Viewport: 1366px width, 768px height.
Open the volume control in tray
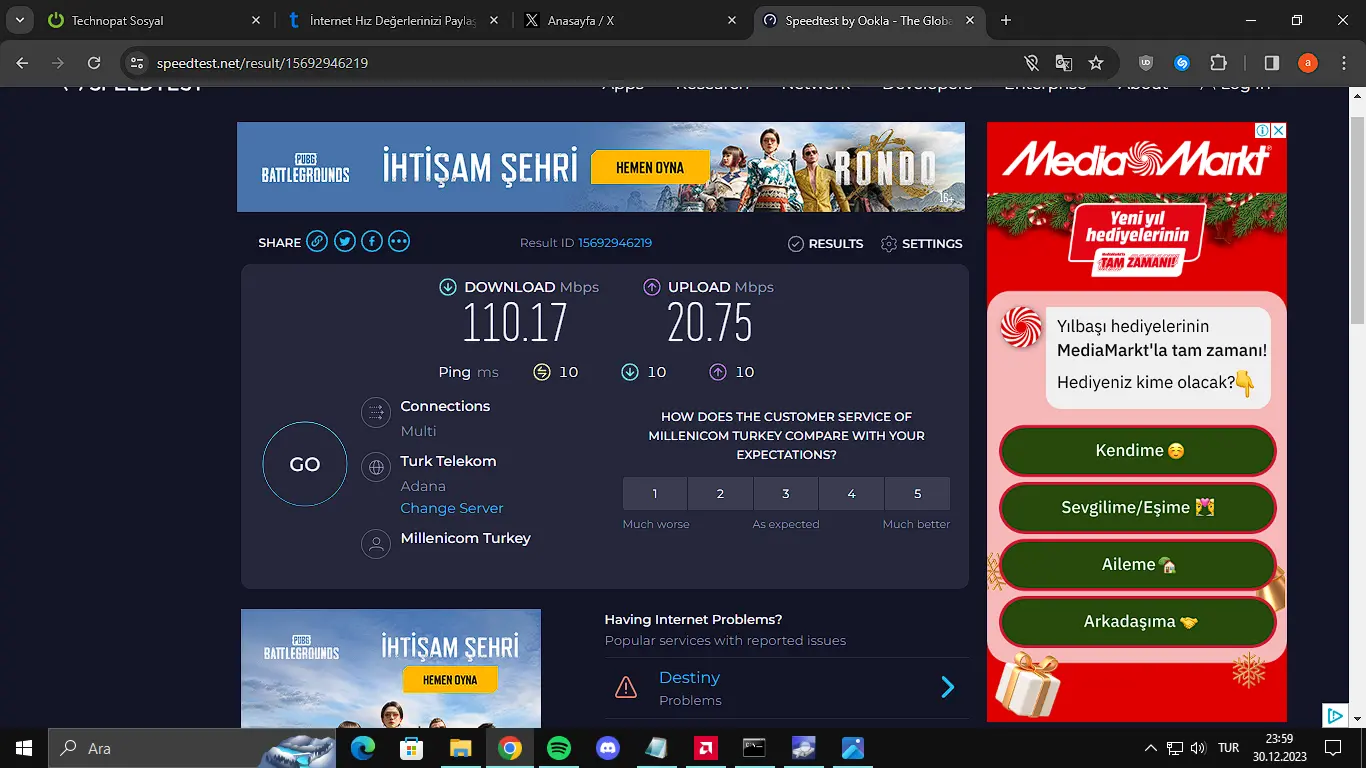[1196, 748]
